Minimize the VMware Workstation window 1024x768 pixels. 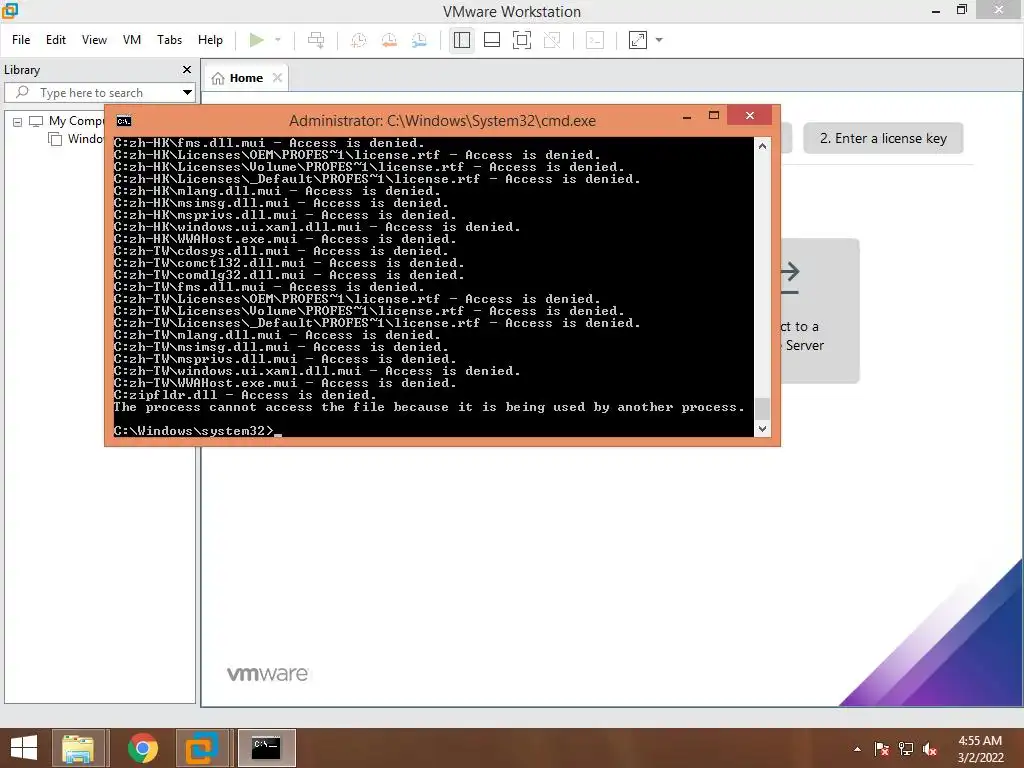(x=936, y=10)
